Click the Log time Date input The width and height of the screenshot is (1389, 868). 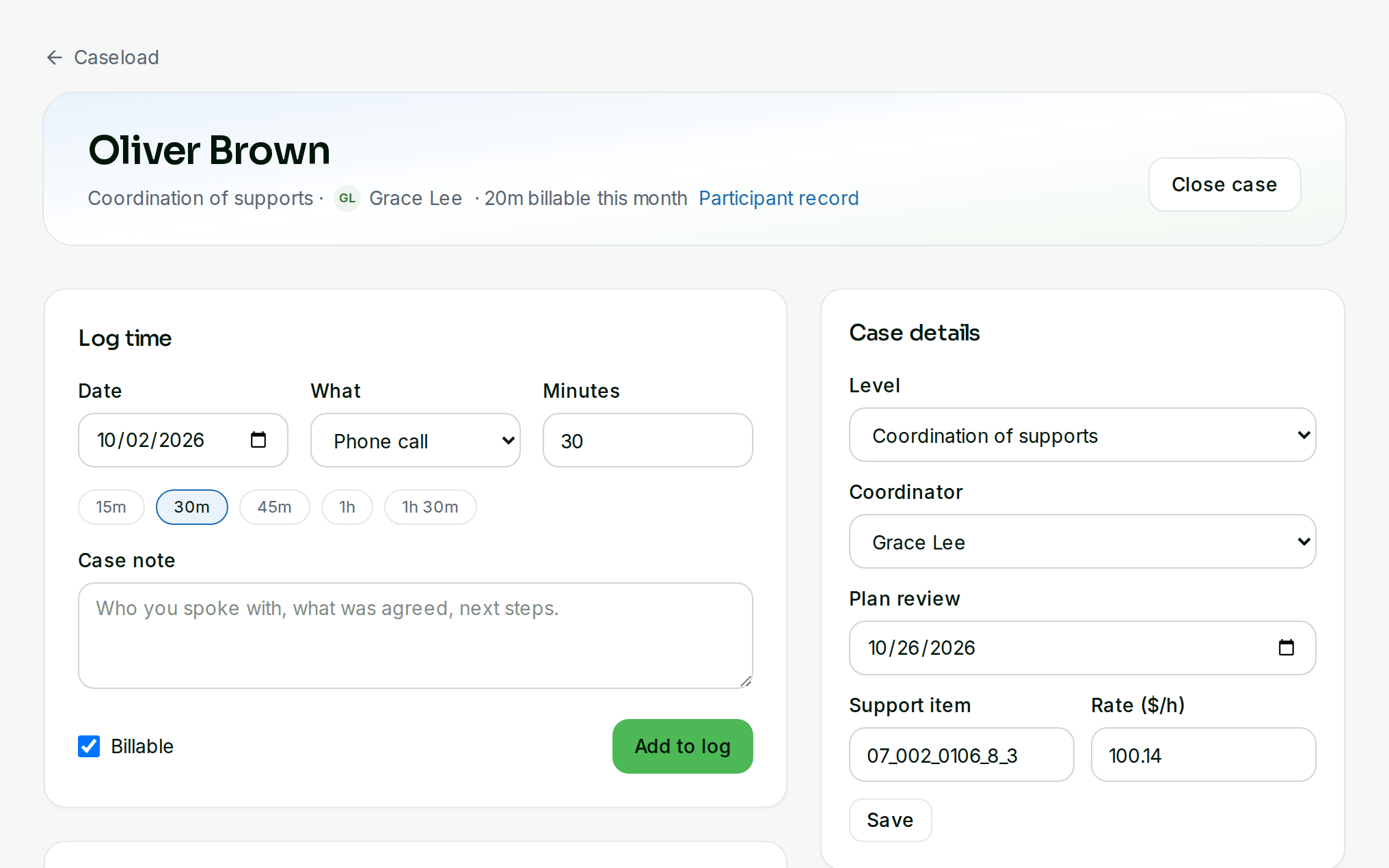coord(183,440)
